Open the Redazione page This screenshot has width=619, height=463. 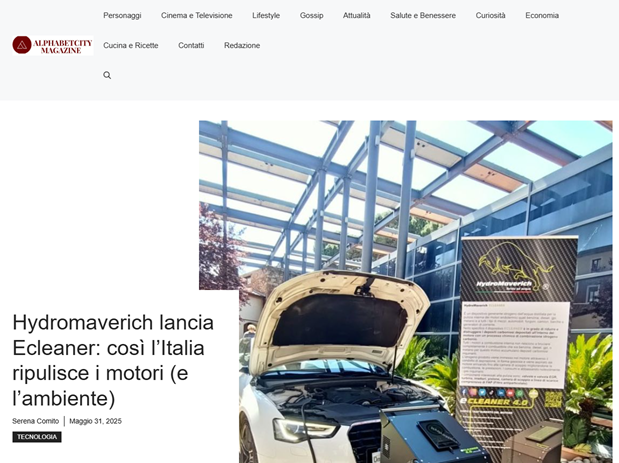pyautogui.click(x=242, y=45)
